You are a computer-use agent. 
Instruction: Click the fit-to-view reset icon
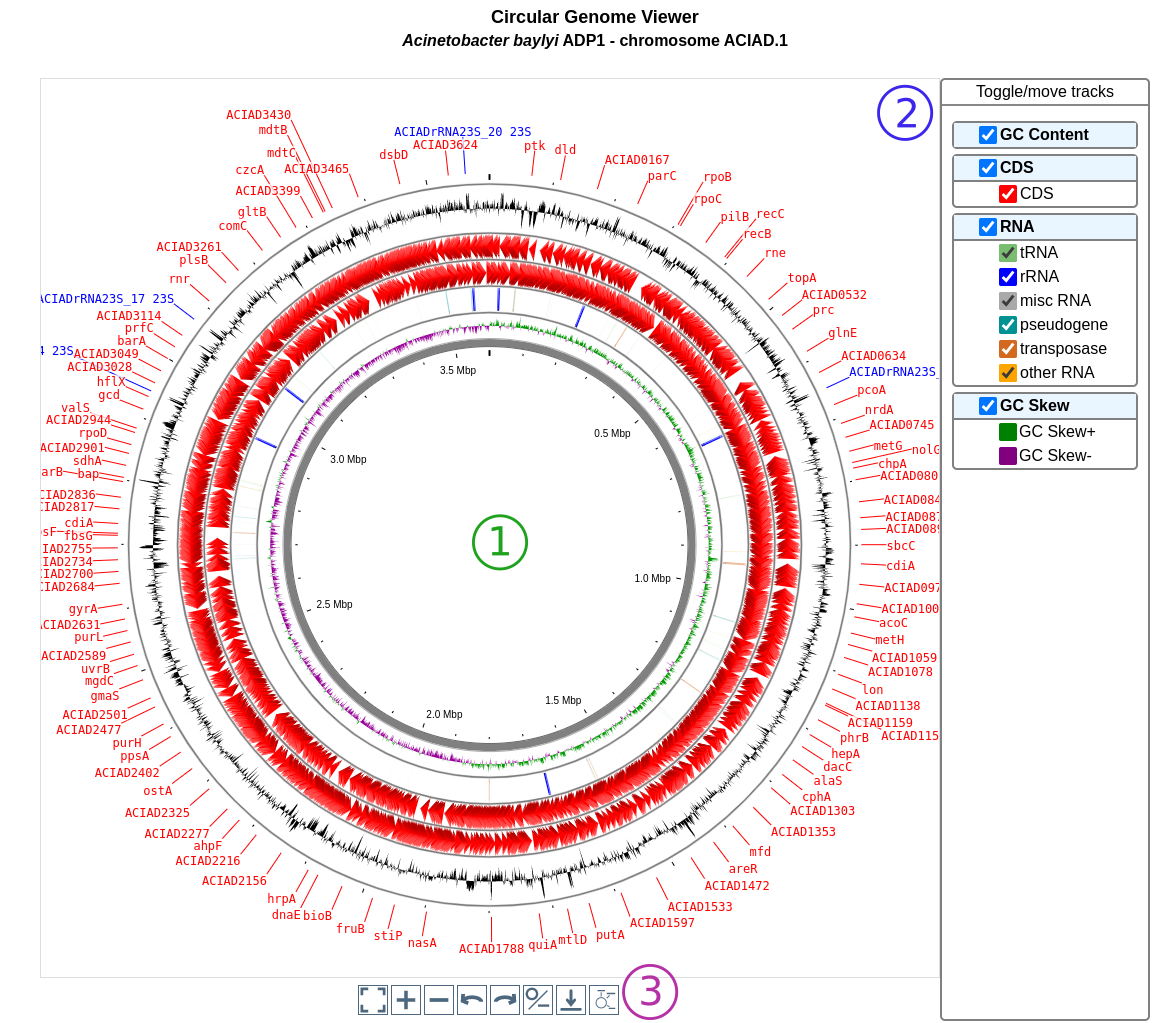pos(373,999)
